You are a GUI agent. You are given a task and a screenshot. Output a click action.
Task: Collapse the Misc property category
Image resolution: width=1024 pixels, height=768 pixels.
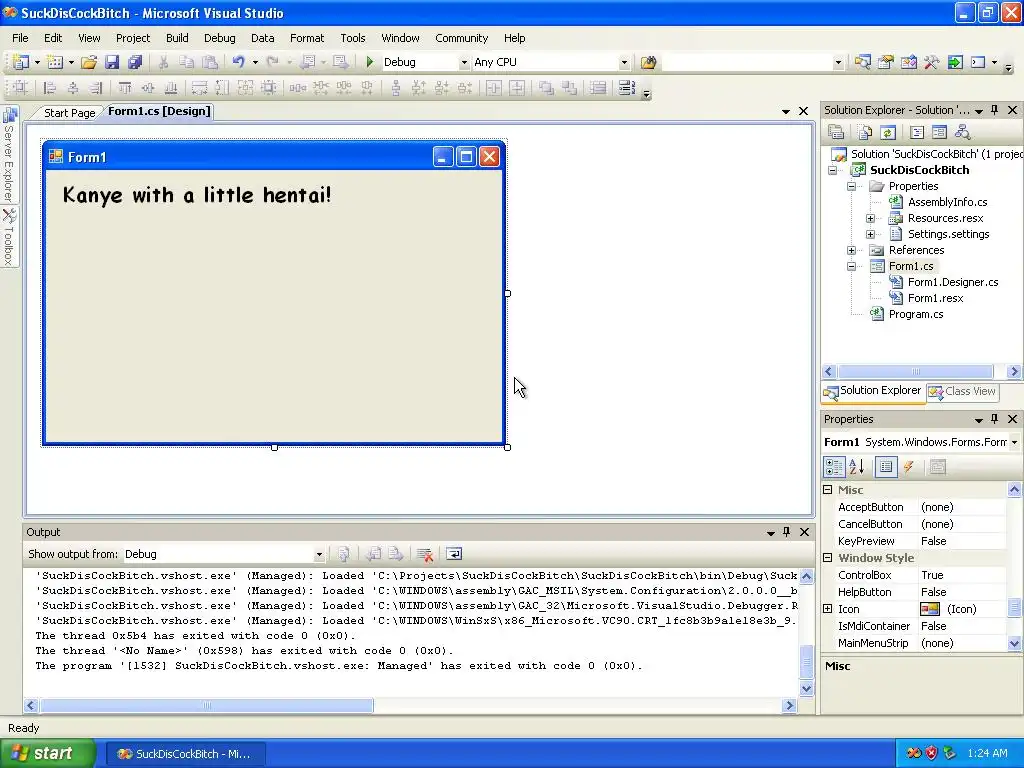[827, 490]
